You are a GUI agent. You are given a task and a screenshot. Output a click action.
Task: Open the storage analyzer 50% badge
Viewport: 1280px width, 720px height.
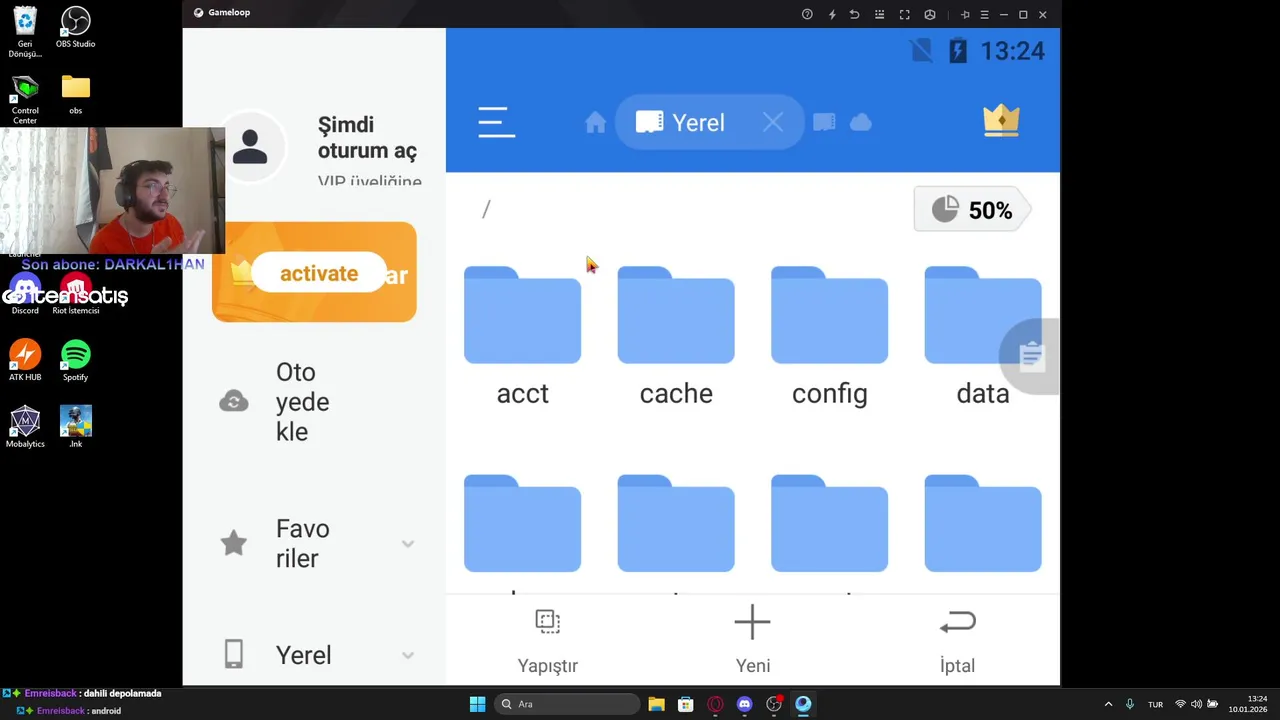[972, 210]
